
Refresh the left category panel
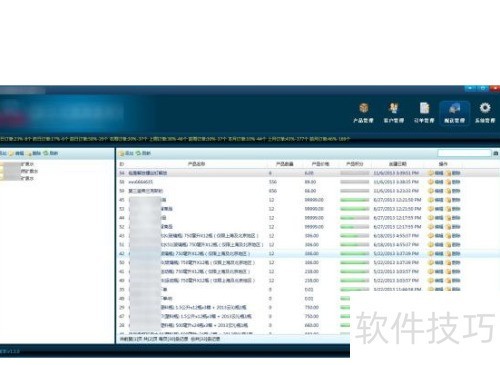tap(50, 153)
